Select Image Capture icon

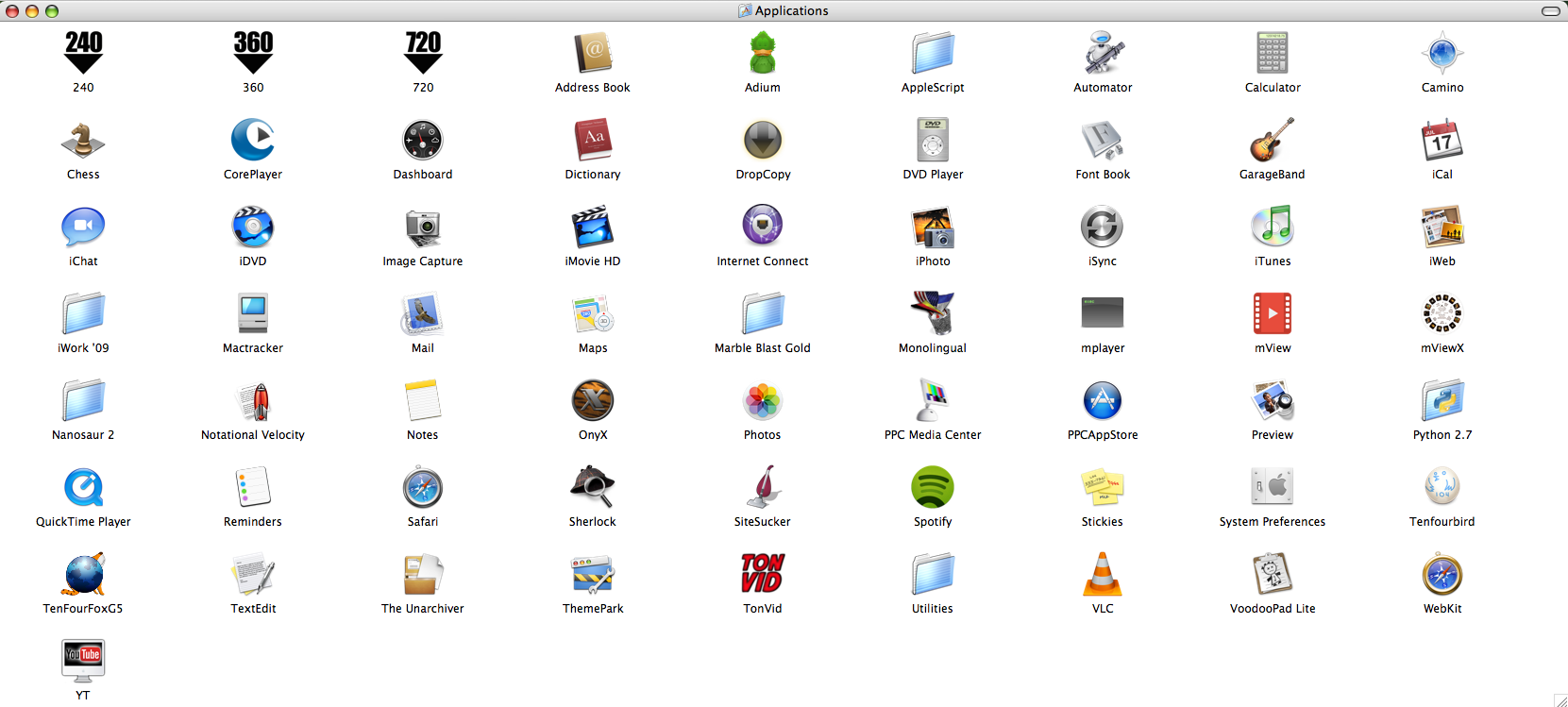tap(423, 227)
